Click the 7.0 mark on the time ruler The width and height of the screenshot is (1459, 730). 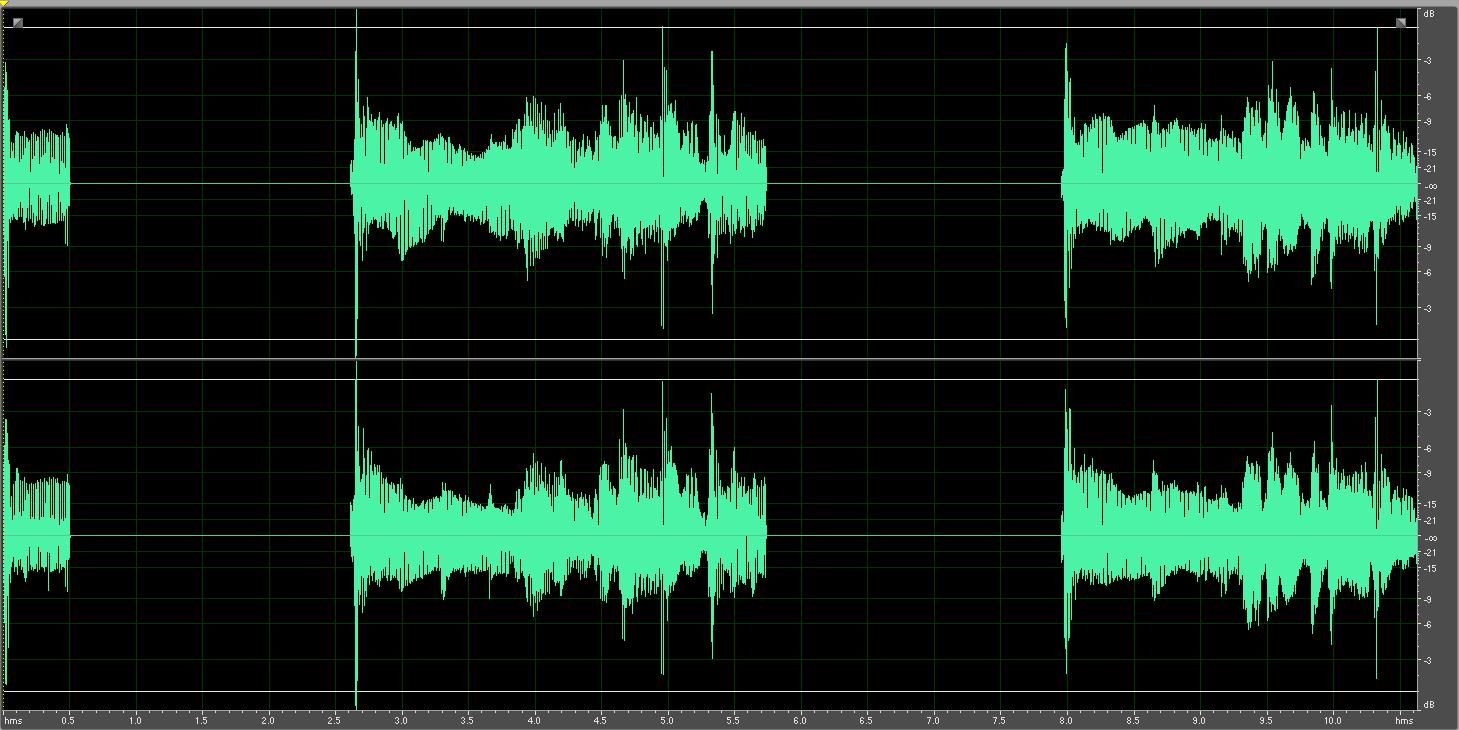tap(933, 720)
